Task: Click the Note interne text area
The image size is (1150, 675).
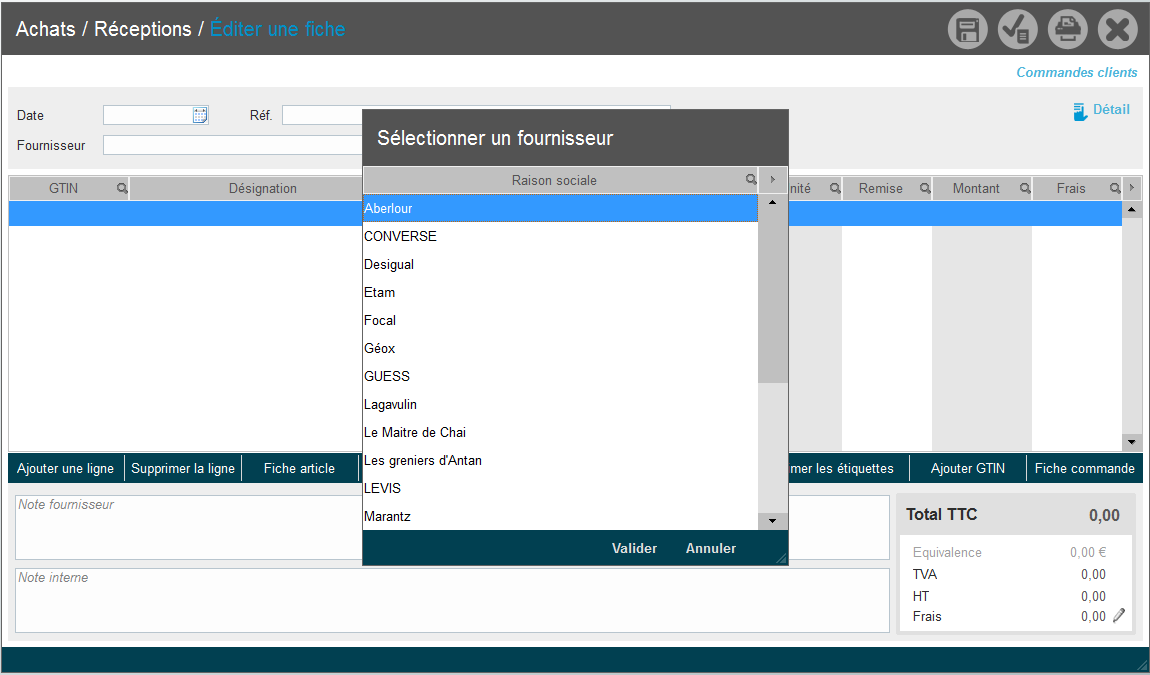Action: point(453,600)
